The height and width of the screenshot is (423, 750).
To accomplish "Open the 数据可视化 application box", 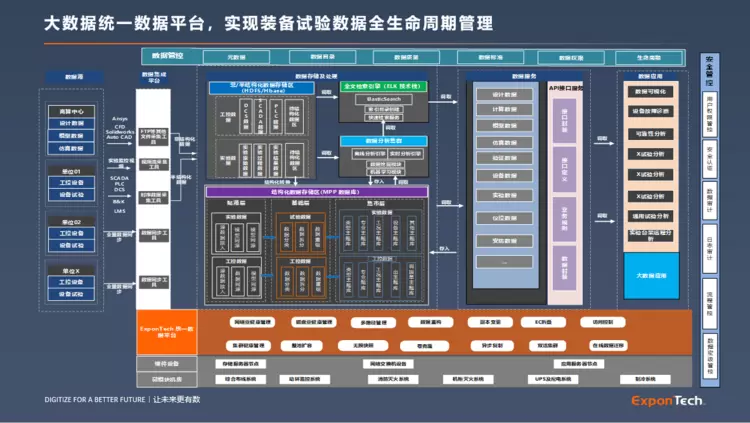I will [649, 91].
